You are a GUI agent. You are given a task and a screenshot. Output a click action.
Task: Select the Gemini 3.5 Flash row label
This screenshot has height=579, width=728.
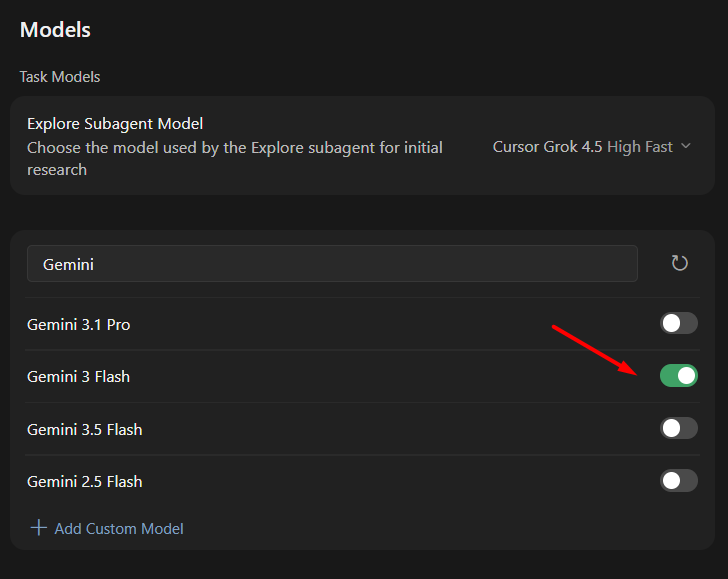84,429
